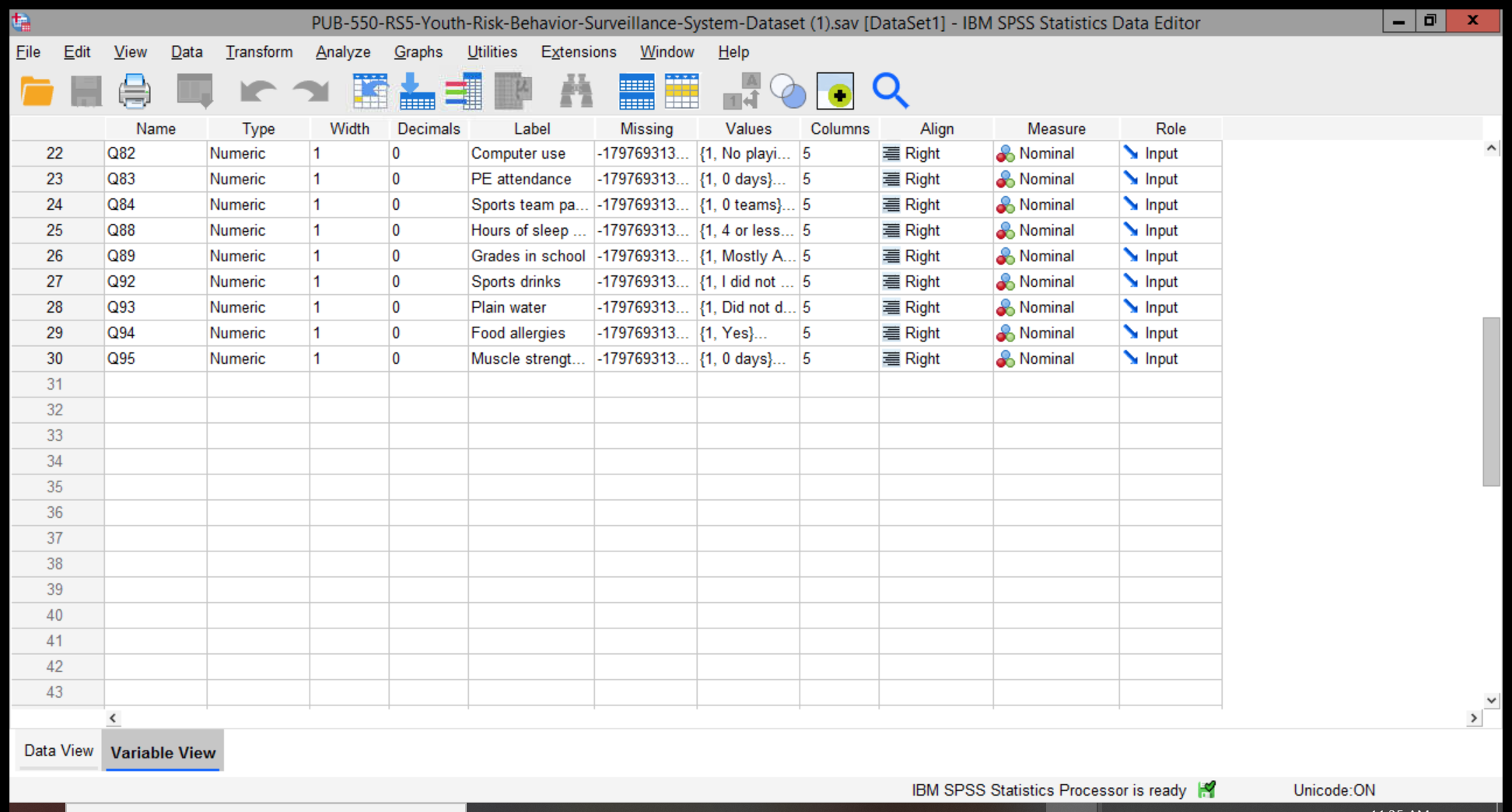Click the Open data document folder icon
The width and height of the screenshot is (1512, 812).
[37, 92]
